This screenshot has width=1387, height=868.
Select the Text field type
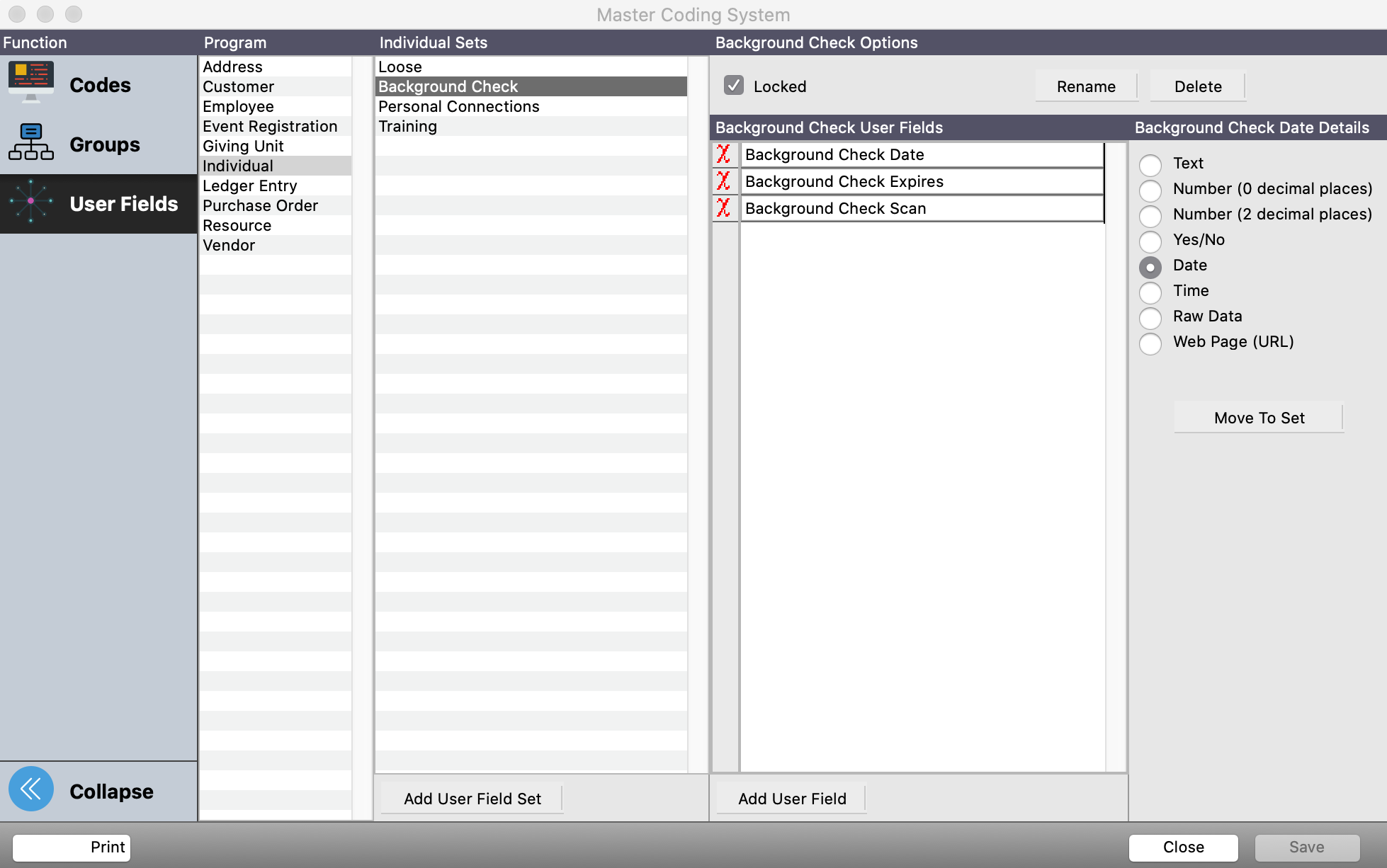click(x=1150, y=165)
